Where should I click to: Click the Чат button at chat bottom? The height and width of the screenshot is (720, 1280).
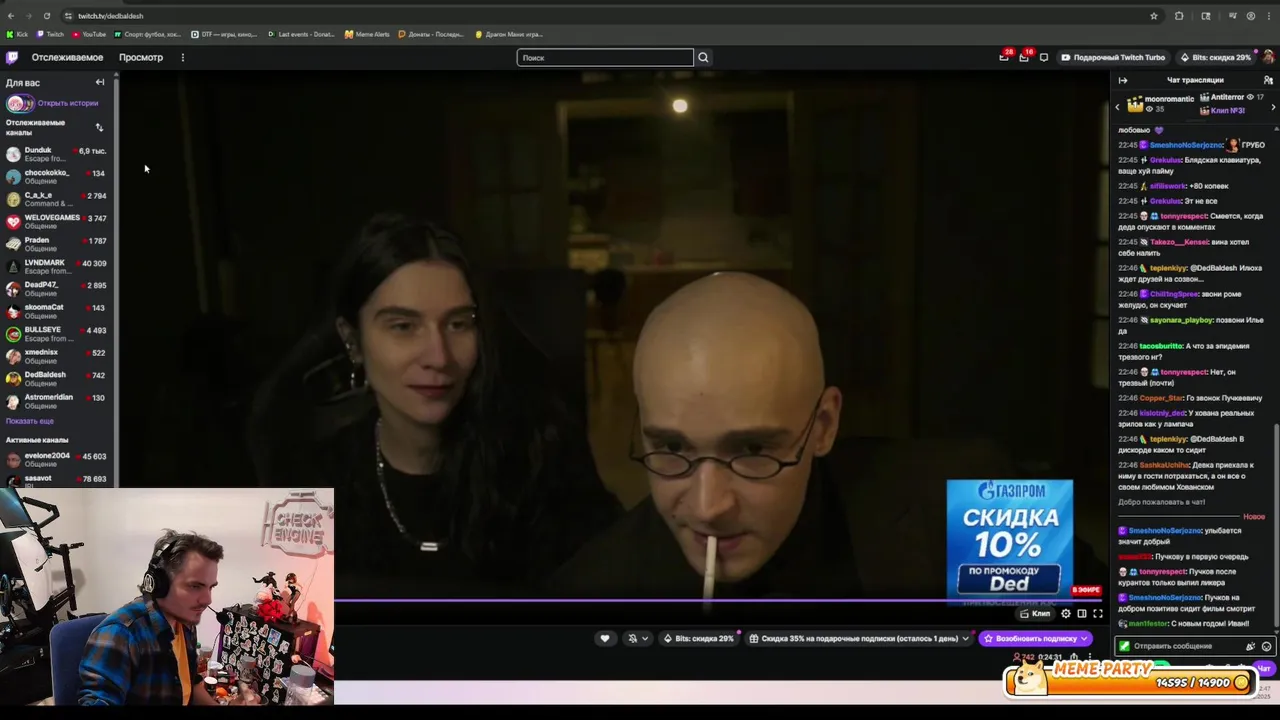coord(1263,668)
